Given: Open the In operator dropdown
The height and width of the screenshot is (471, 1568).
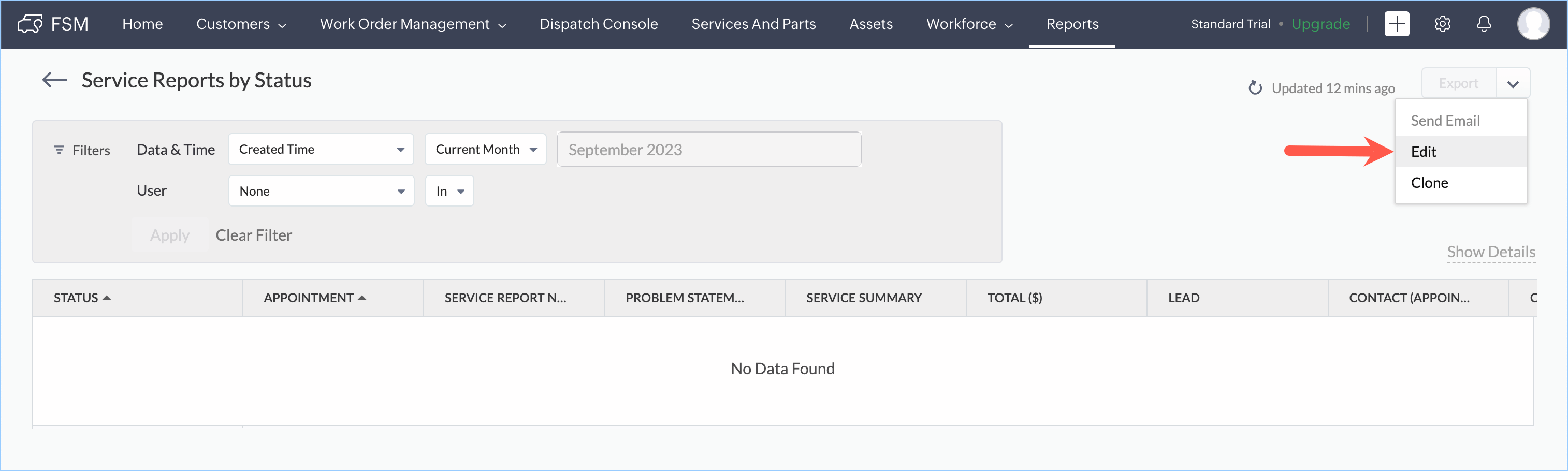Looking at the screenshot, I should [449, 190].
